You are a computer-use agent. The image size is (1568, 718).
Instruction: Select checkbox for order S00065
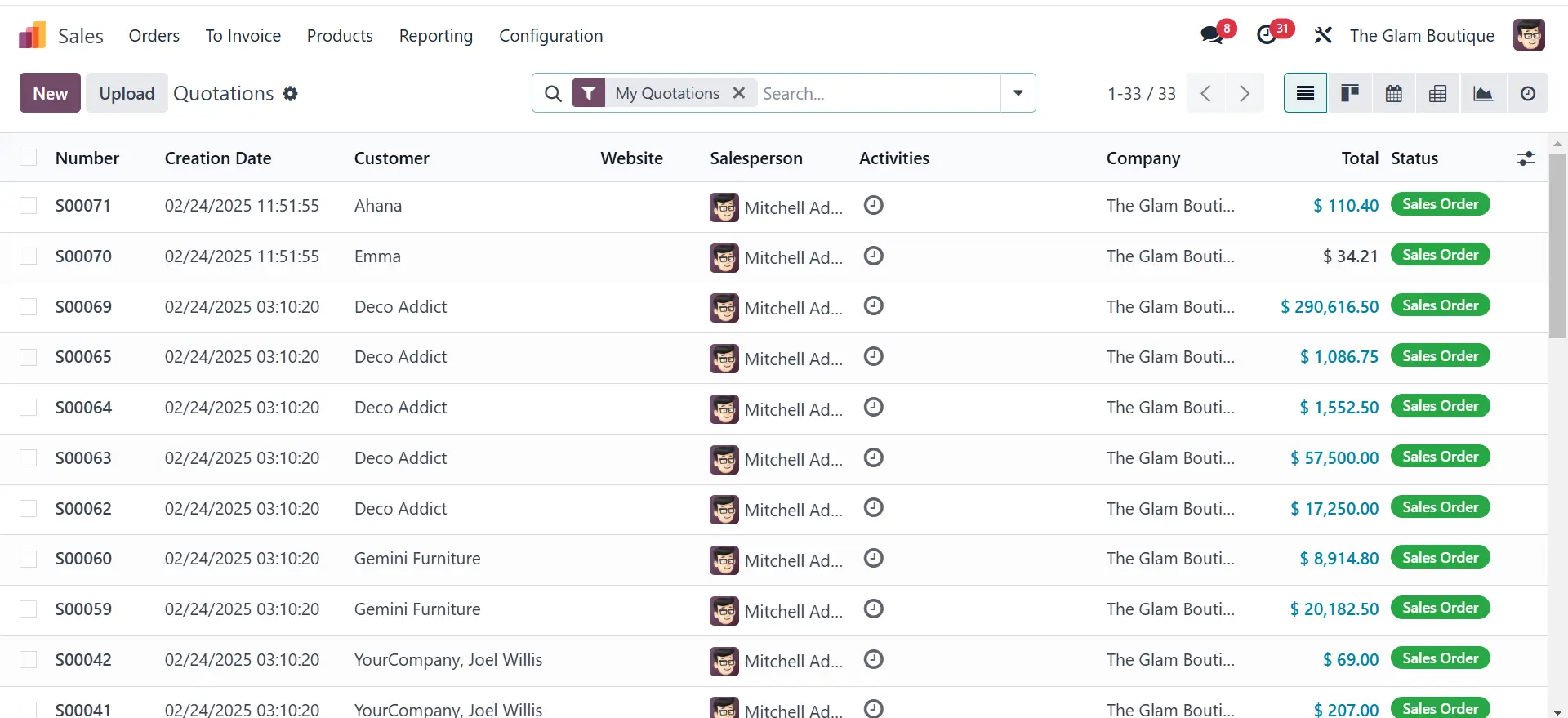coord(29,357)
